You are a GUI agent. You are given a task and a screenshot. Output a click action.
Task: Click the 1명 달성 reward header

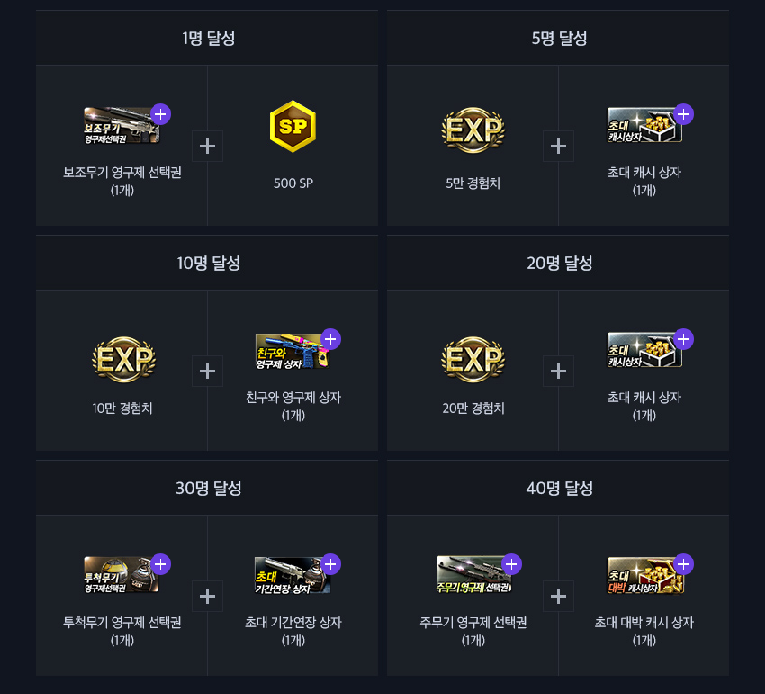tap(207, 38)
